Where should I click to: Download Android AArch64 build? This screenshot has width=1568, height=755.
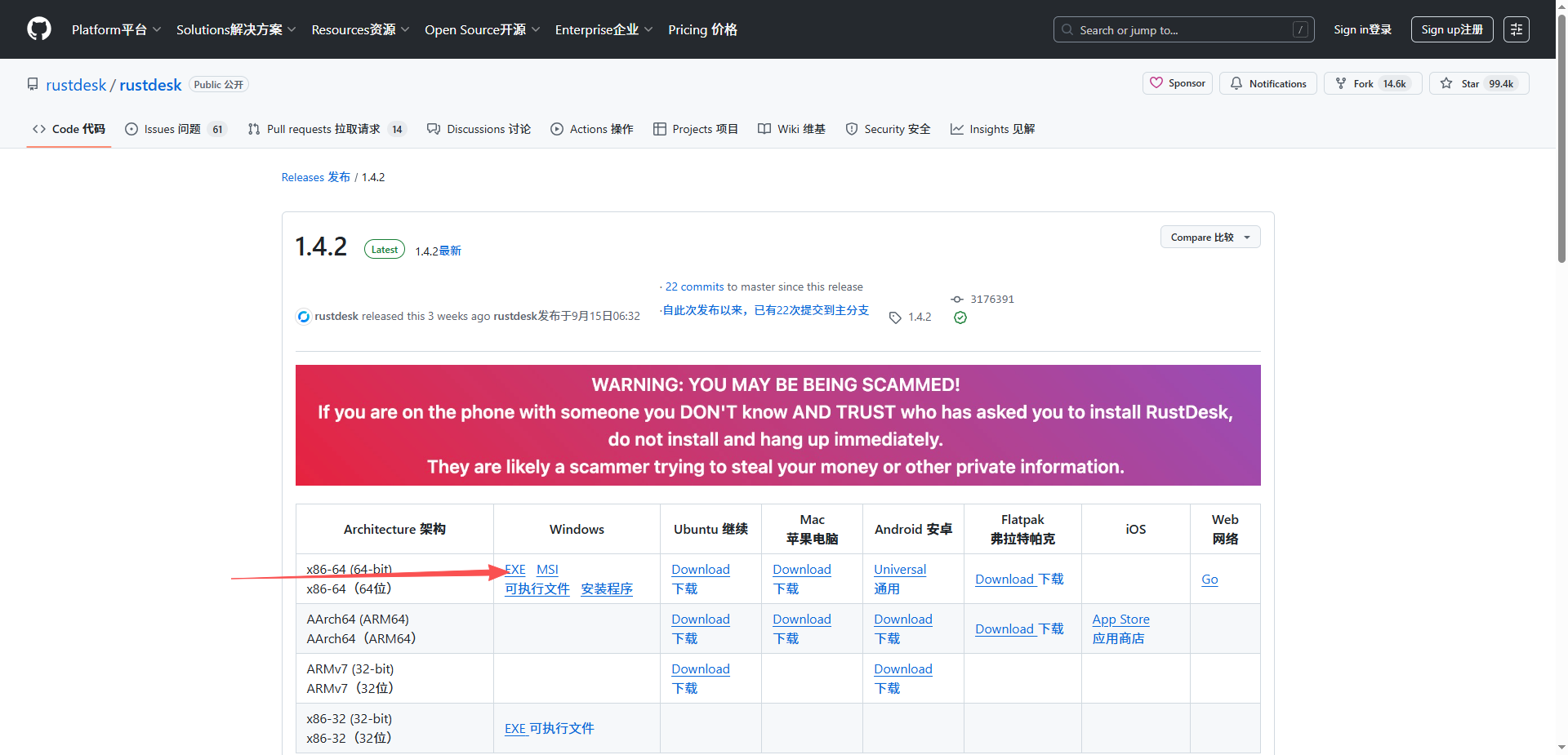903,620
